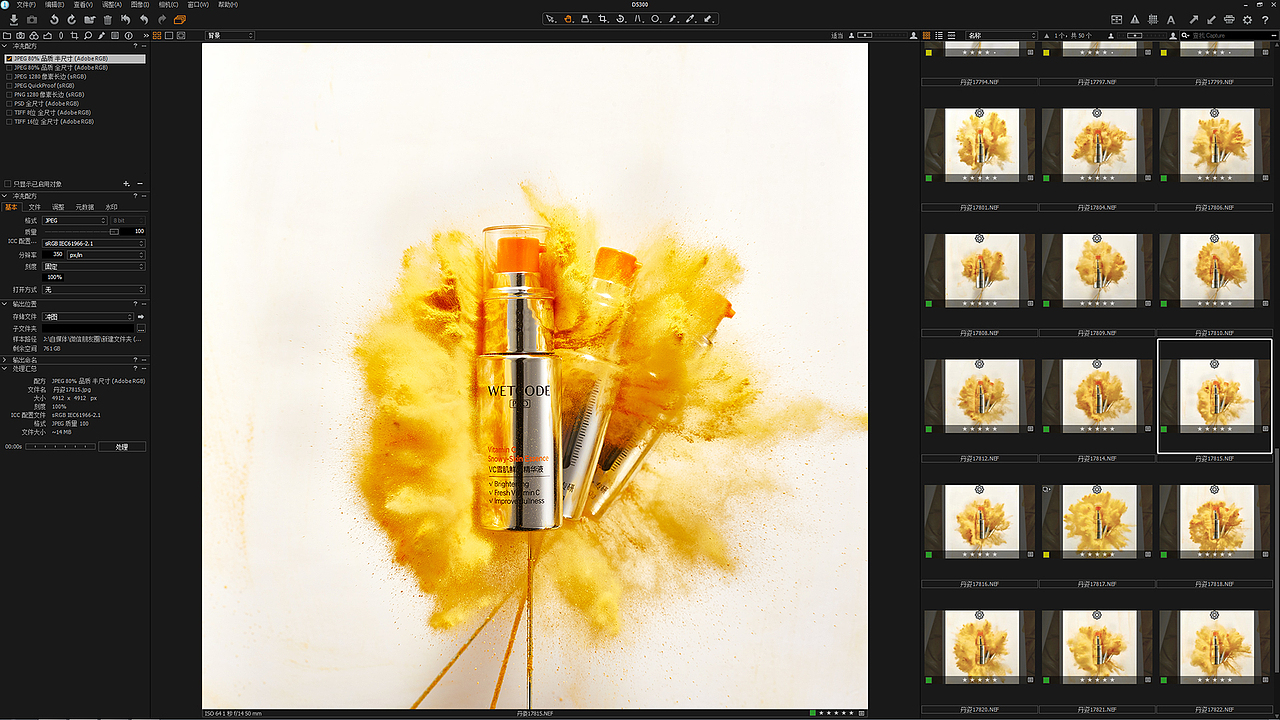
Task: Open the 名称 sort-by dropdown in browser
Action: point(1003,35)
